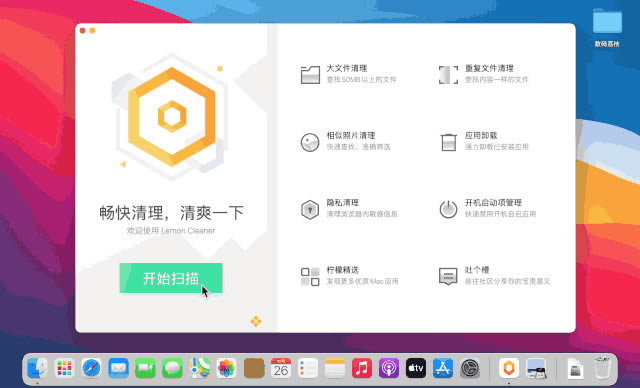
Task: Open the 大文件清理 folder icon
Action: (310, 75)
